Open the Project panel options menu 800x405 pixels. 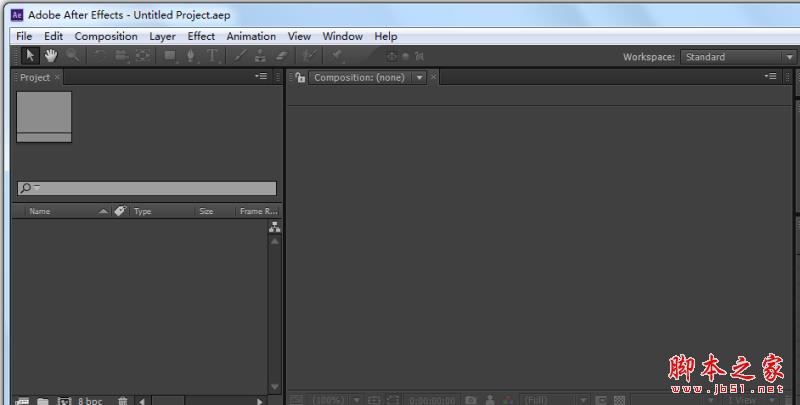click(x=261, y=77)
